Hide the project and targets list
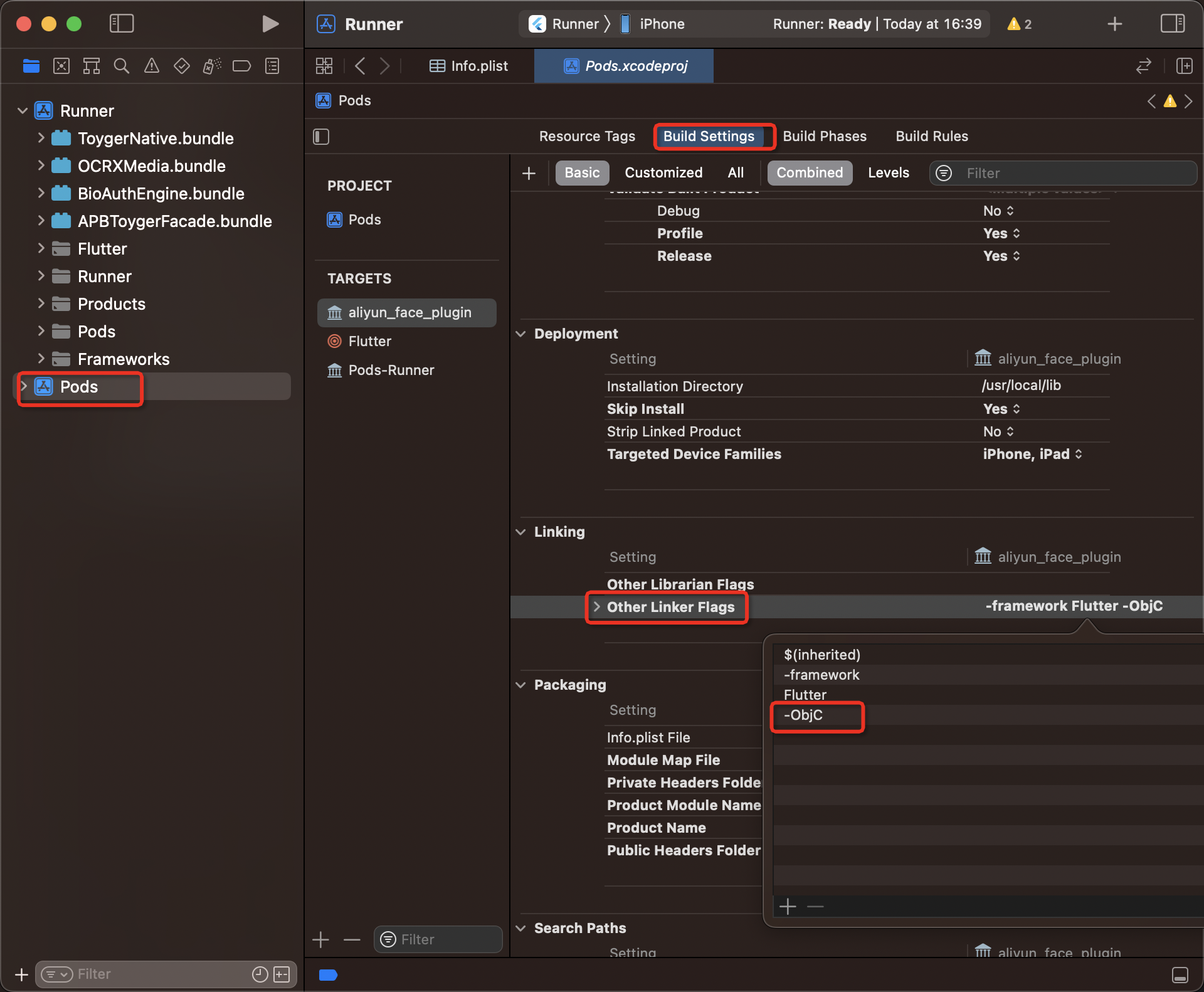 point(321,137)
